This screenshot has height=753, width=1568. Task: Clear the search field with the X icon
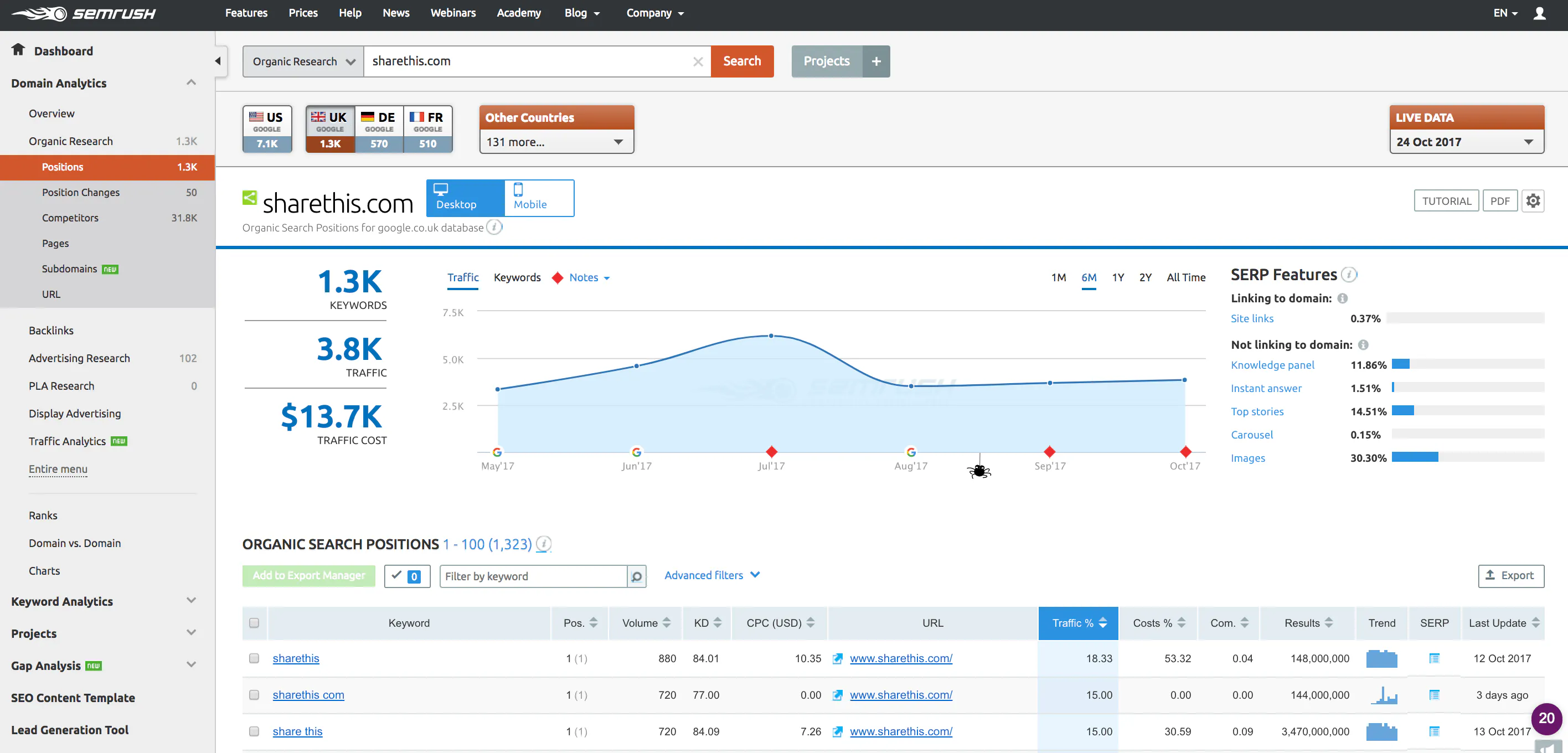coord(698,61)
